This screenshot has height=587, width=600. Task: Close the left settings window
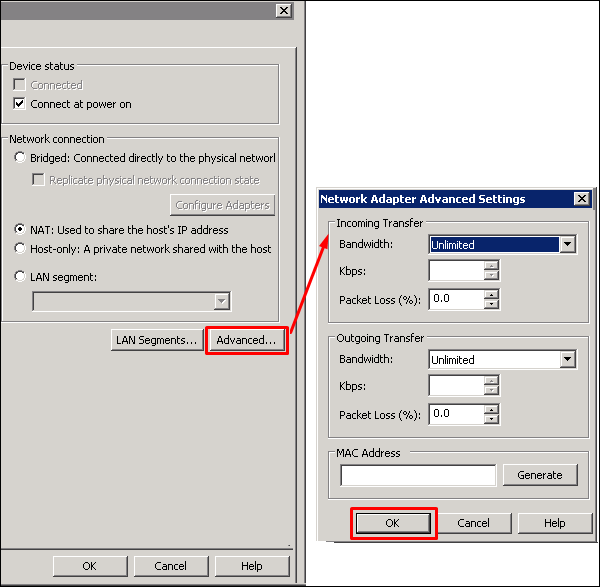[x=284, y=10]
